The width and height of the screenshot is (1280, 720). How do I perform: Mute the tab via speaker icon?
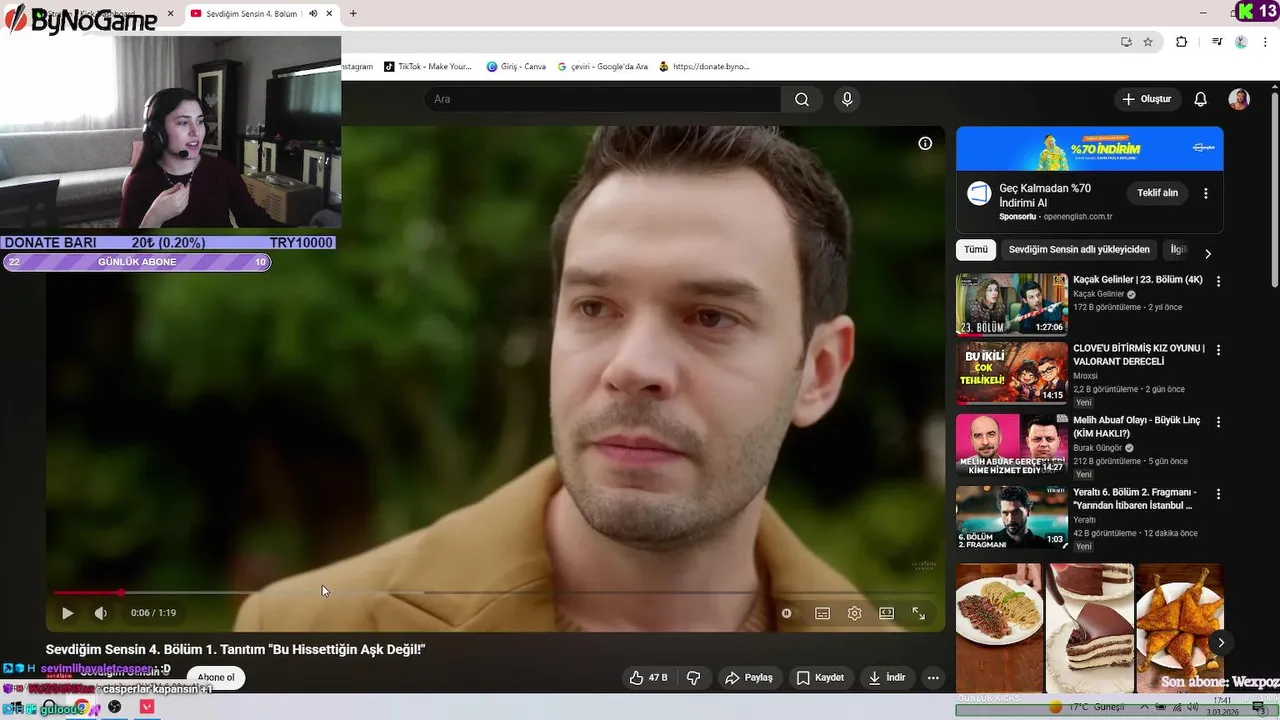[313, 14]
